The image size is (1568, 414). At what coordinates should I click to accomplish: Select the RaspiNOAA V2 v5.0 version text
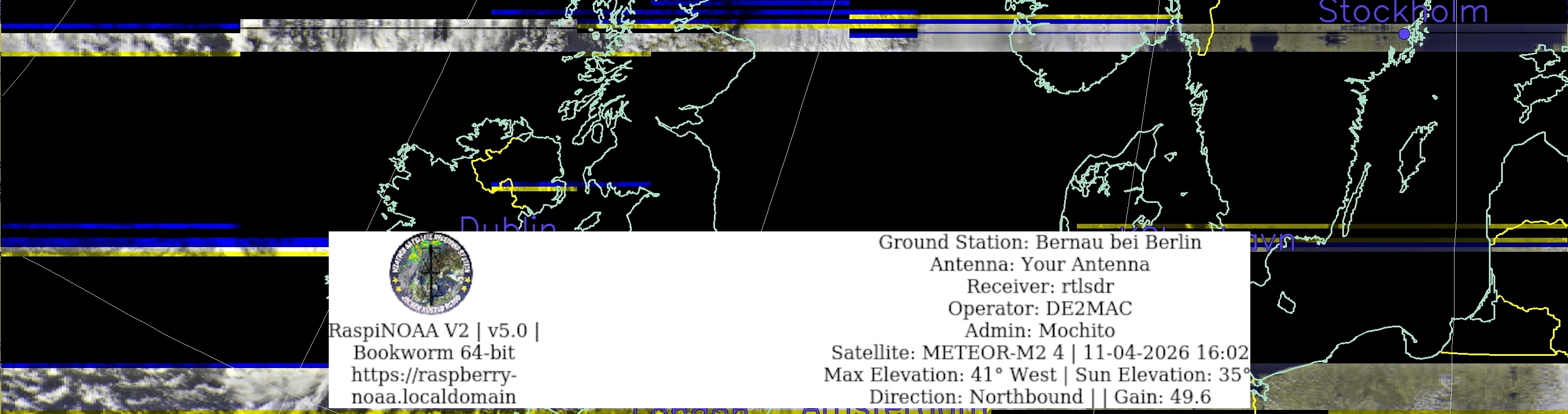click(x=433, y=331)
